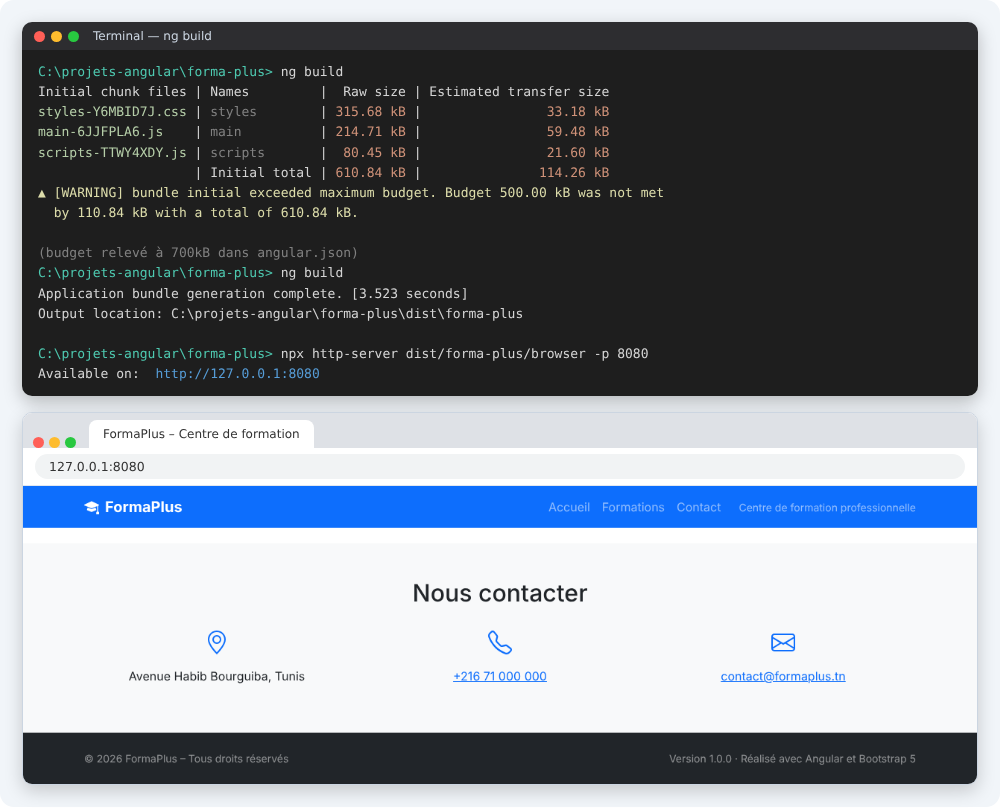Click the Terminal — ng build window title
The image size is (1000, 808).
click(152, 36)
